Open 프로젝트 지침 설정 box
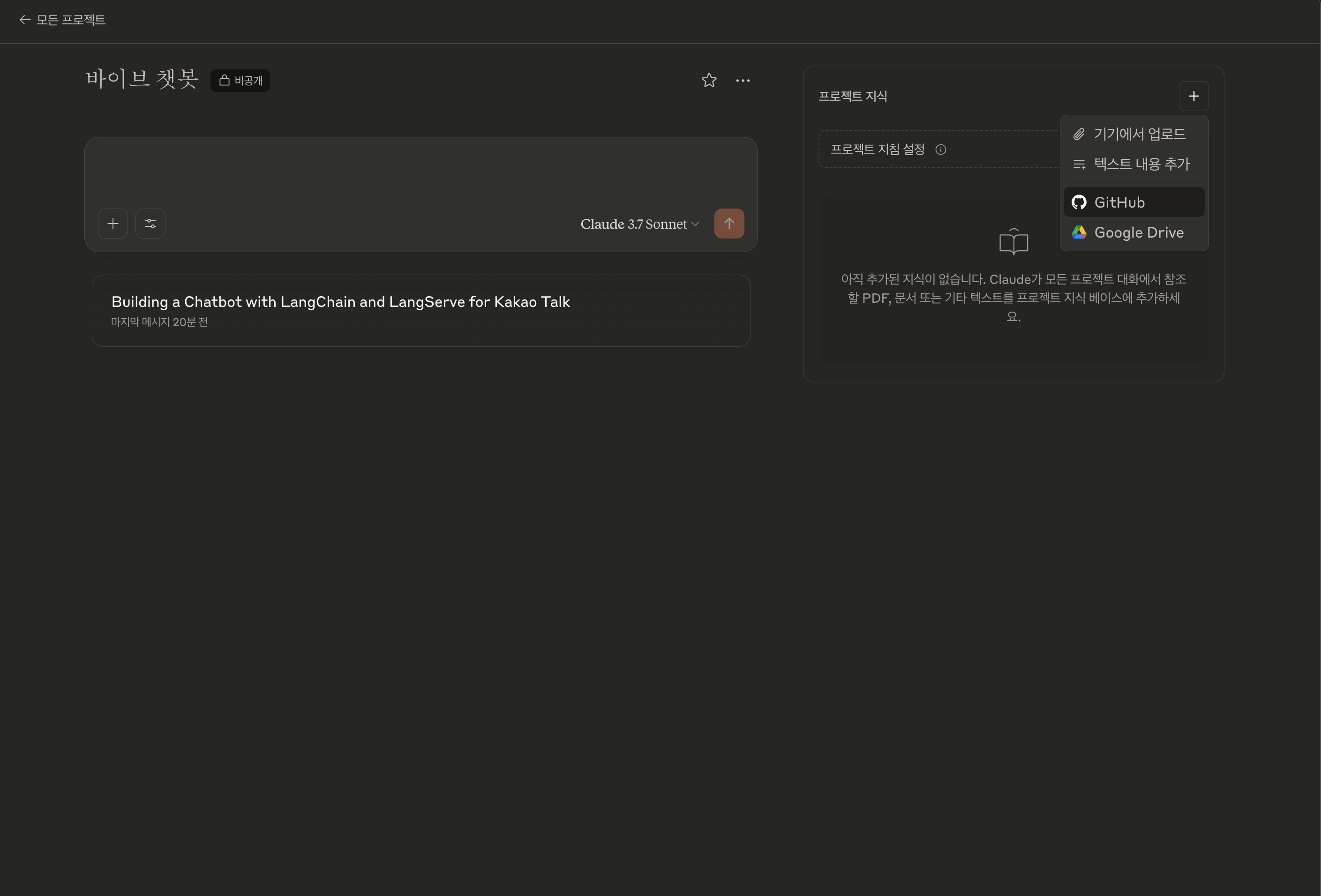The width and height of the screenshot is (1321, 896). 877,149
